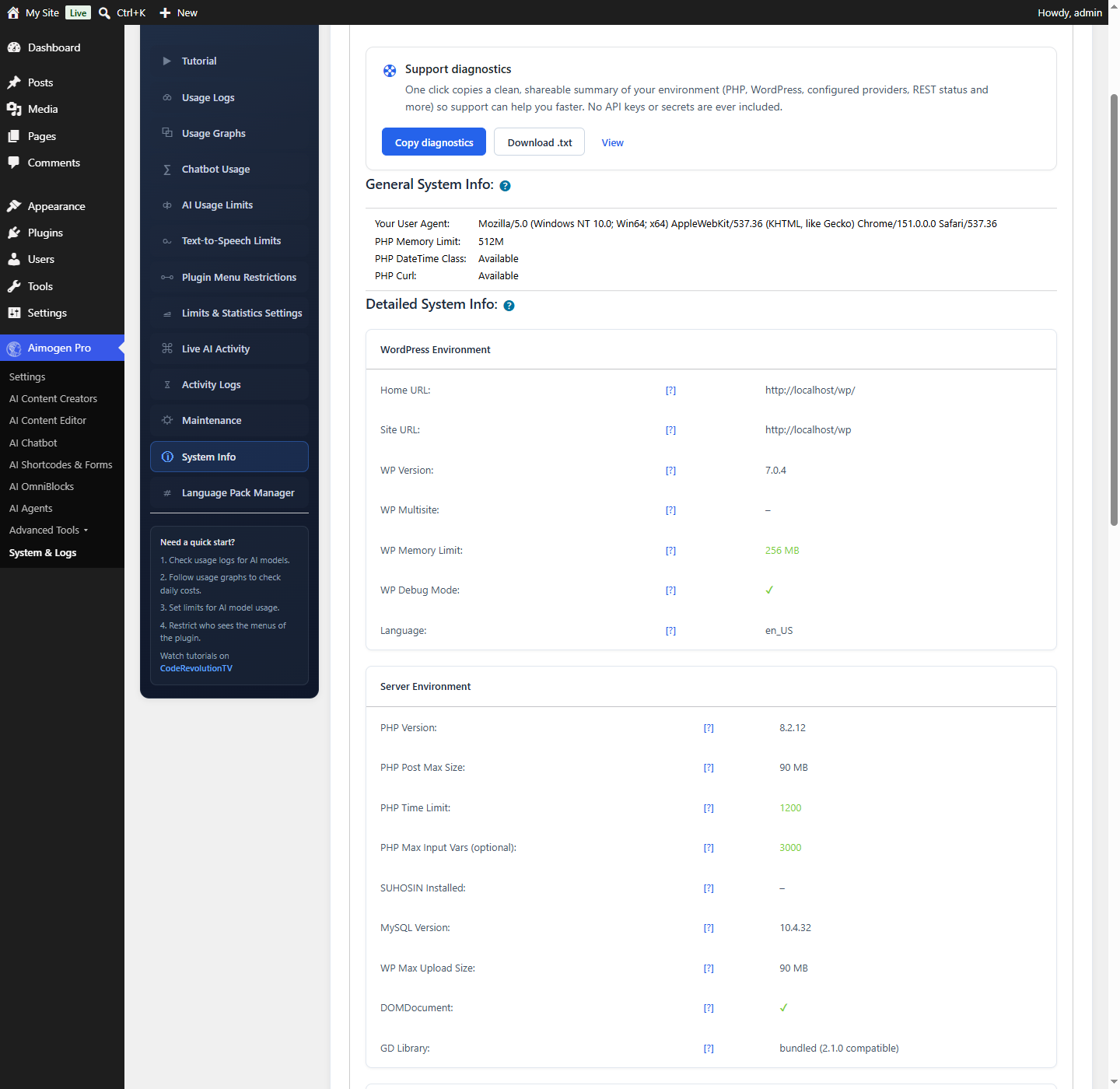Click the Live status badge
Image resolution: width=1120 pixels, height=1089 pixels.
coord(78,12)
